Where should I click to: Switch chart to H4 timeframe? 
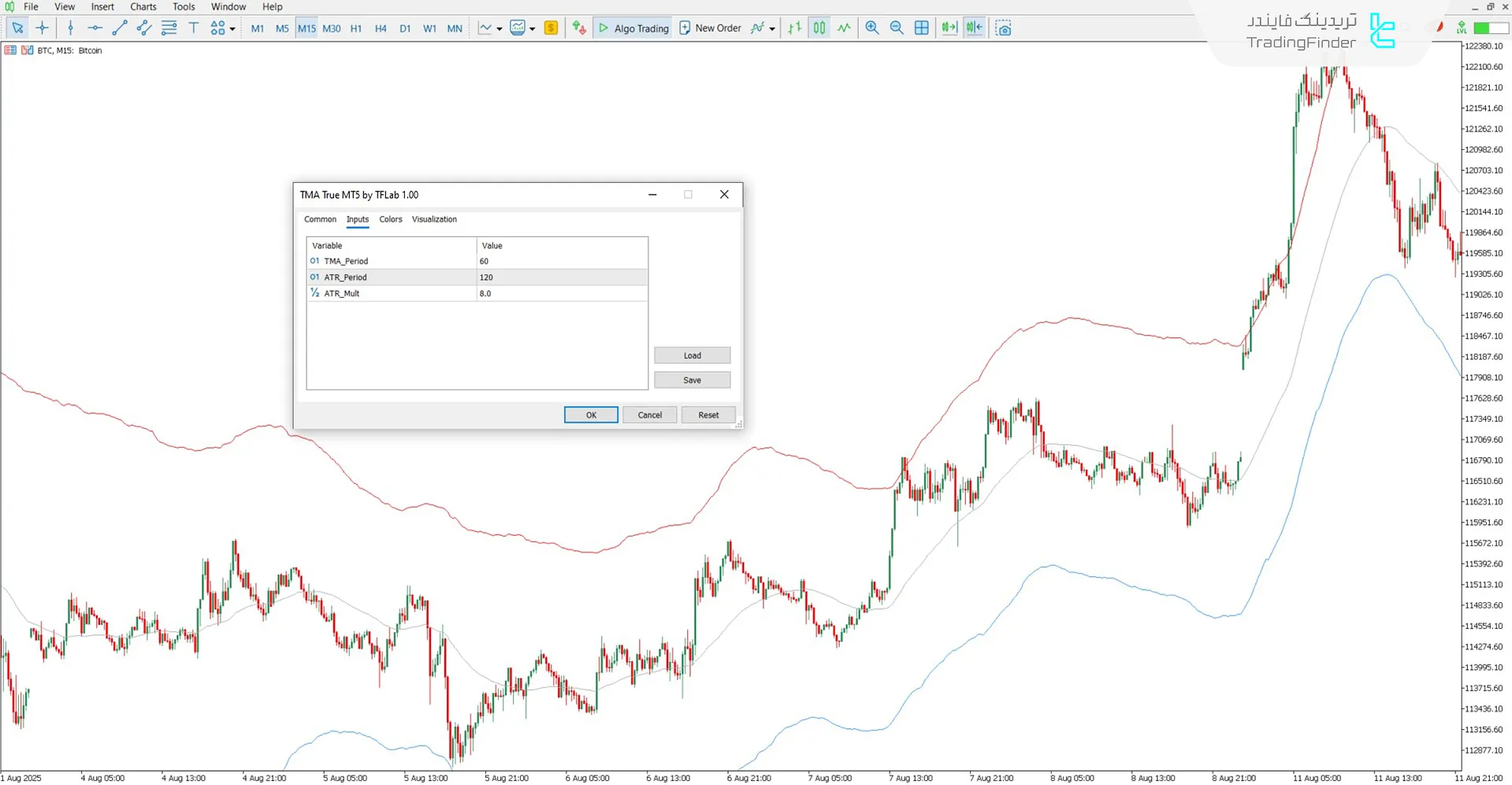[x=381, y=28]
